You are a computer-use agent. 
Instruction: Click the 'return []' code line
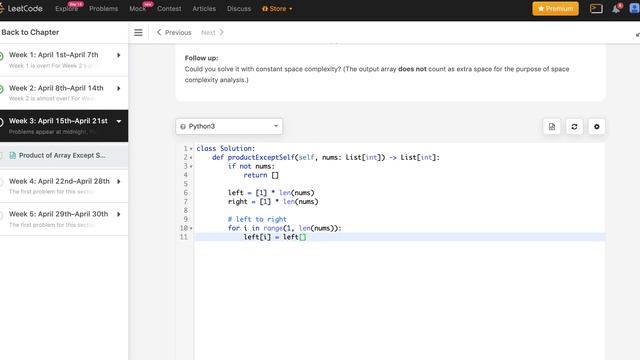pos(261,175)
